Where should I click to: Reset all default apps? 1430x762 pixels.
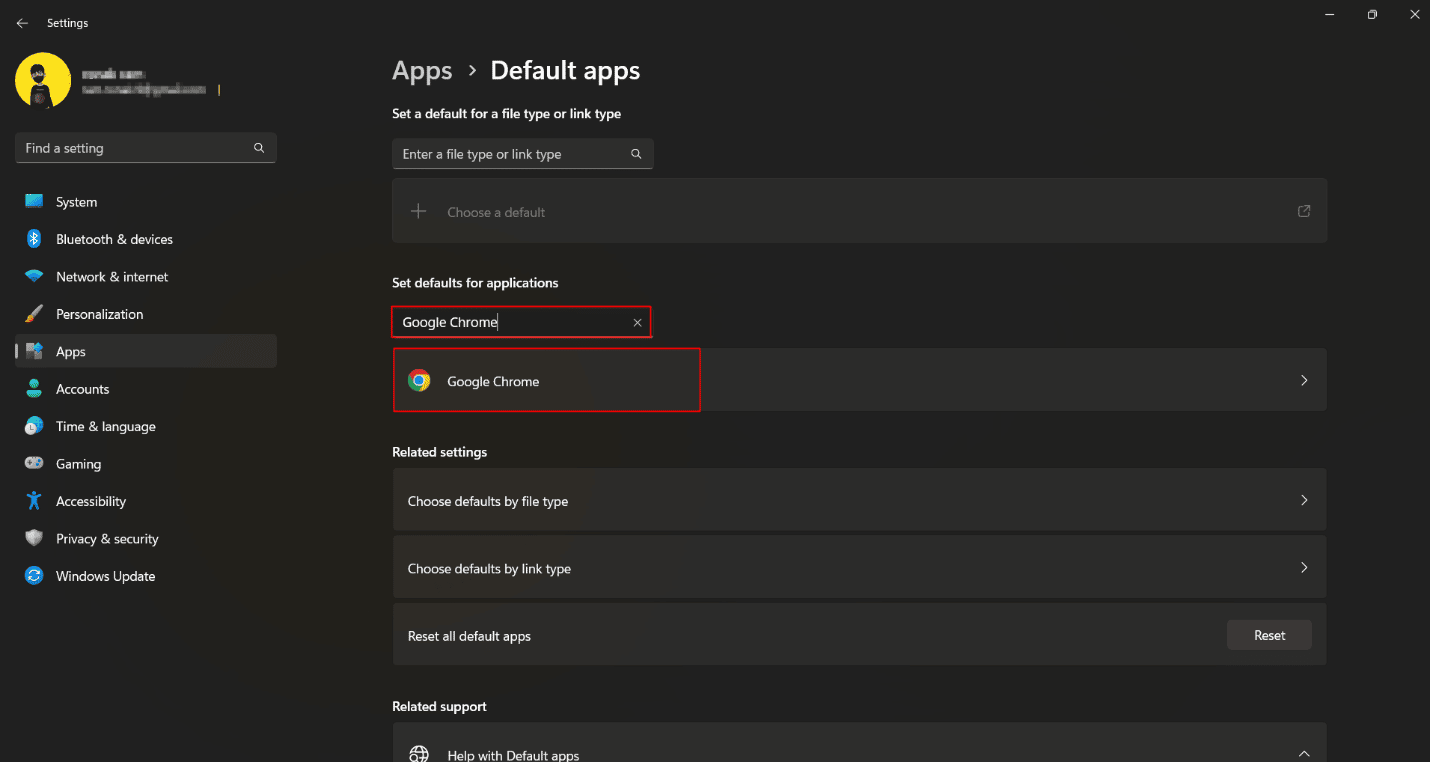(1269, 634)
